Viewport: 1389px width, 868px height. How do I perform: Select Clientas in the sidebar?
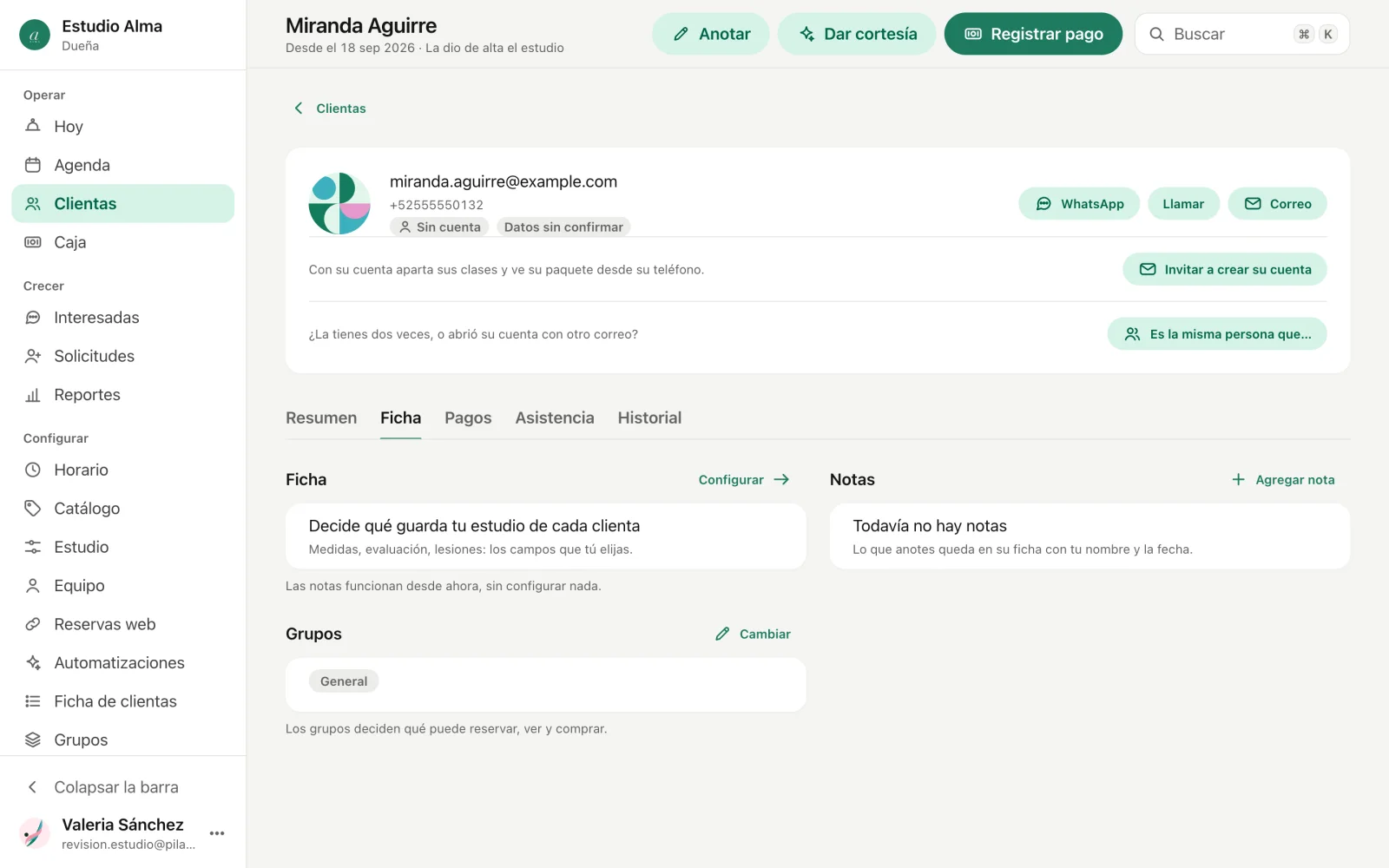[x=122, y=203]
